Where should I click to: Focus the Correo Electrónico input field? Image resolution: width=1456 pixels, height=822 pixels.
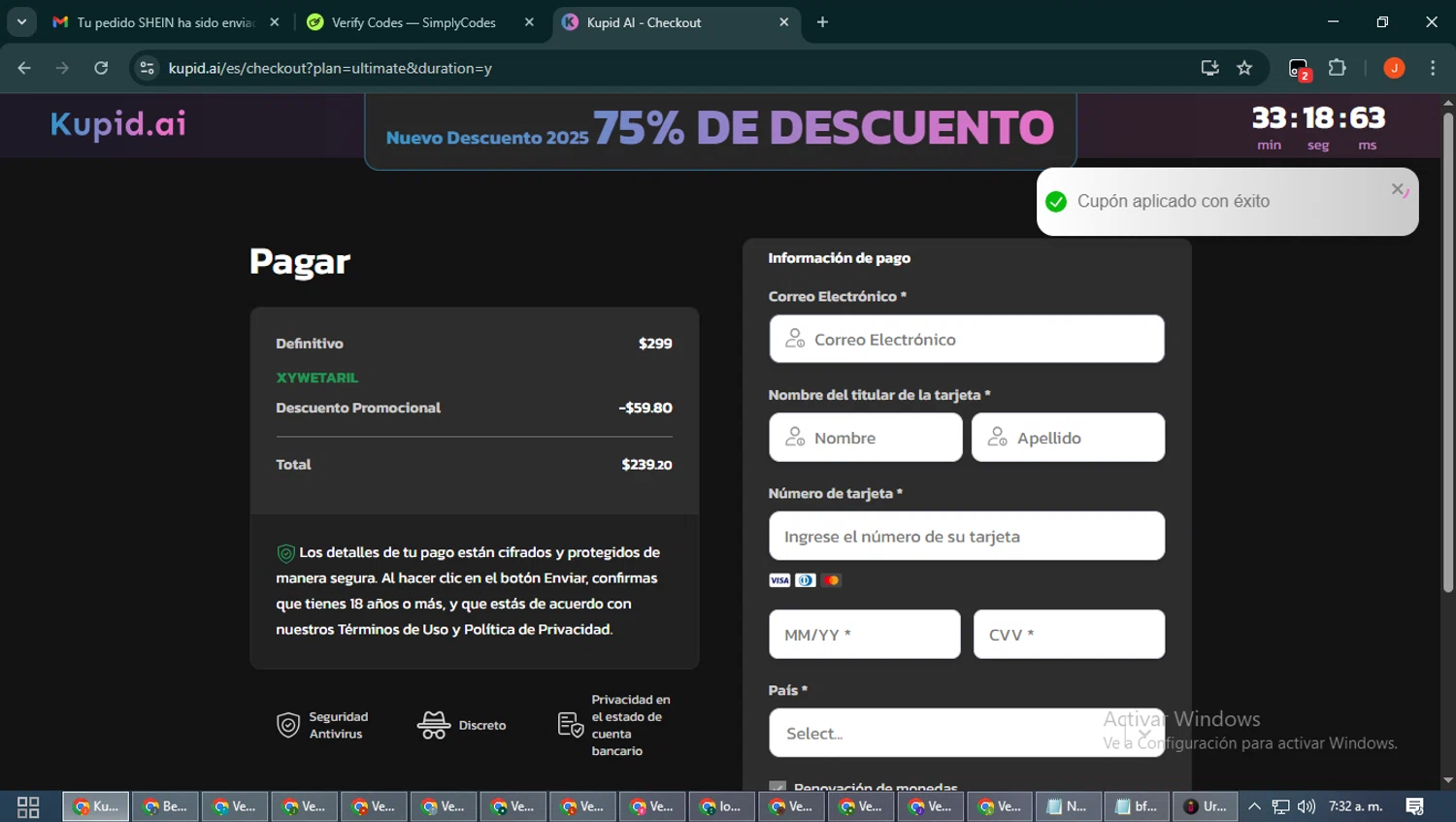(x=967, y=339)
